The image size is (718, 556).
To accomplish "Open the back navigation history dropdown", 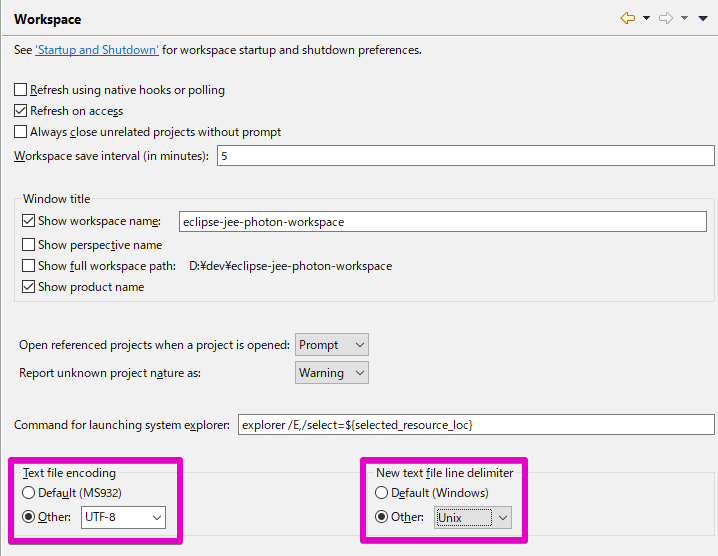I will 646,18.
